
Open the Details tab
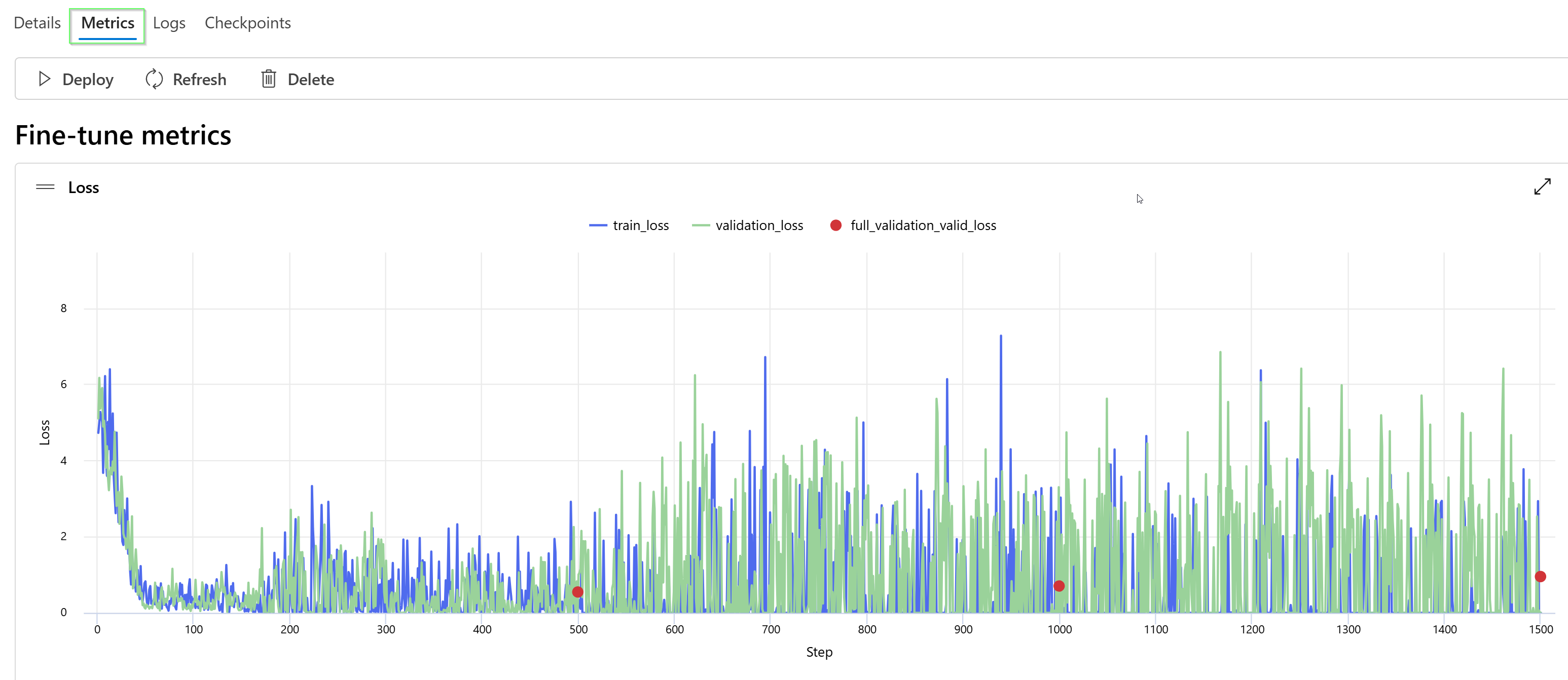click(37, 23)
